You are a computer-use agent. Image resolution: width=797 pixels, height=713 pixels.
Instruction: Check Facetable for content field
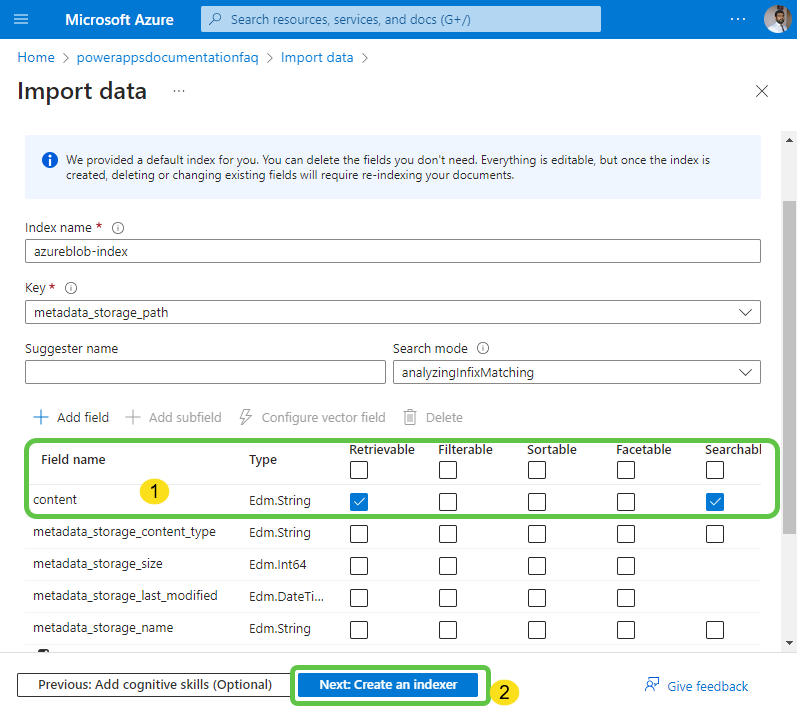pos(626,502)
